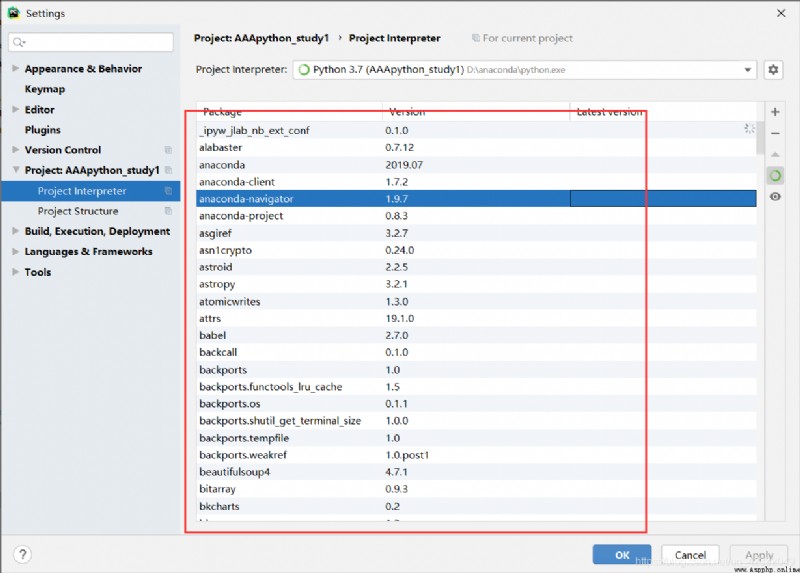Screen dimensions: 800x573
Task: Select the babel package row
Action: pyautogui.click(x=476, y=335)
